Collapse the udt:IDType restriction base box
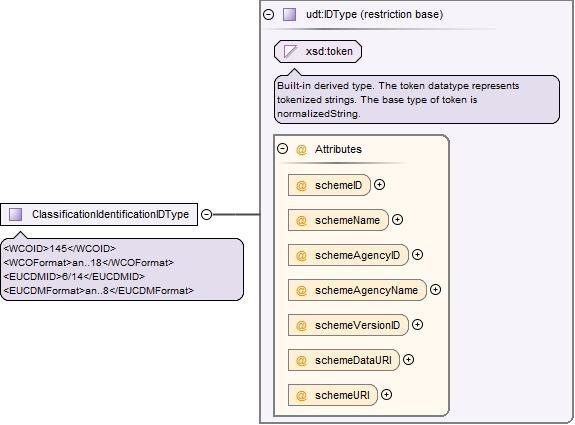 pyautogui.click(x=269, y=15)
